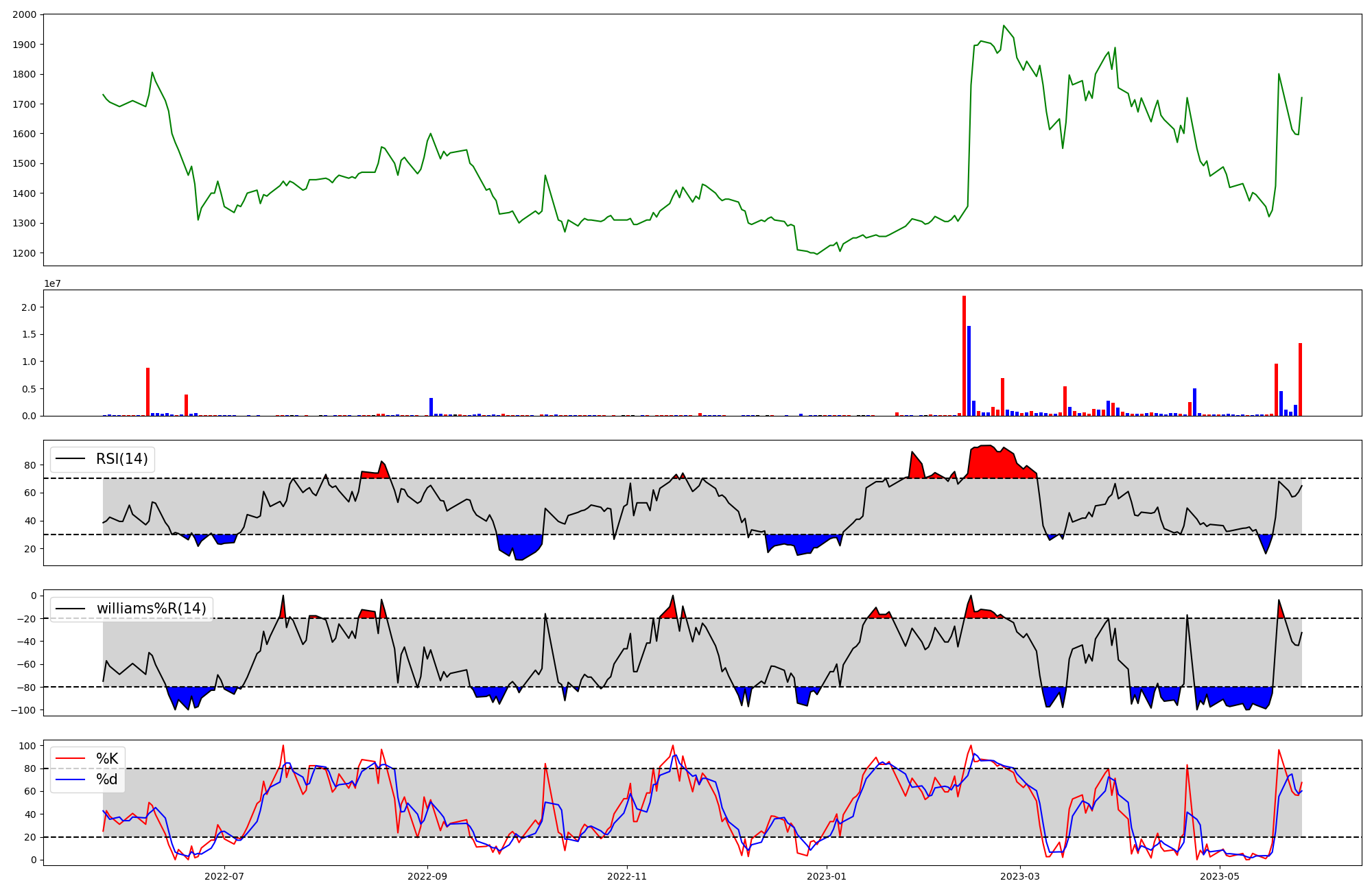The image size is (1372, 892).
Task: Click the williams%R(14) legend label
Action: click(151, 609)
